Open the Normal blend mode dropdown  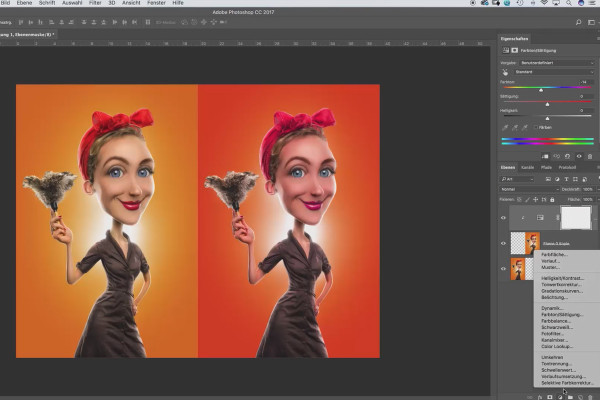(x=530, y=189)
